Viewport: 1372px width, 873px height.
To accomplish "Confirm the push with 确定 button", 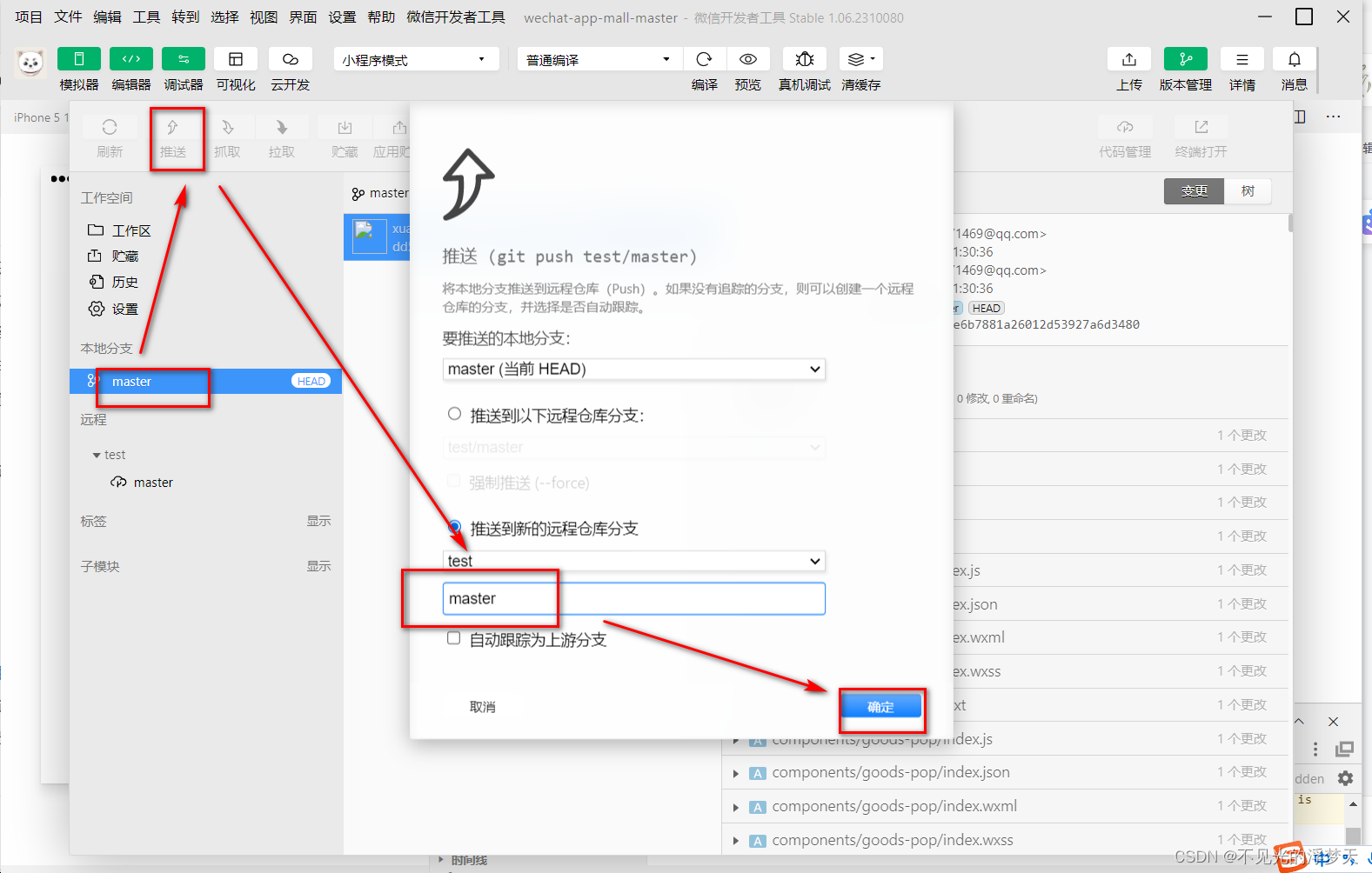I will (x=880, y=707).
